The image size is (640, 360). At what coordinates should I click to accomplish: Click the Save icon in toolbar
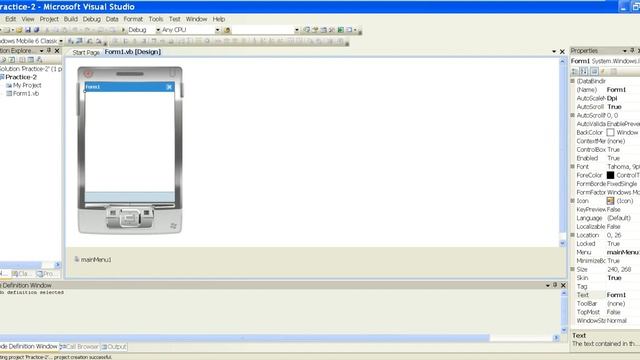(28, 30)
